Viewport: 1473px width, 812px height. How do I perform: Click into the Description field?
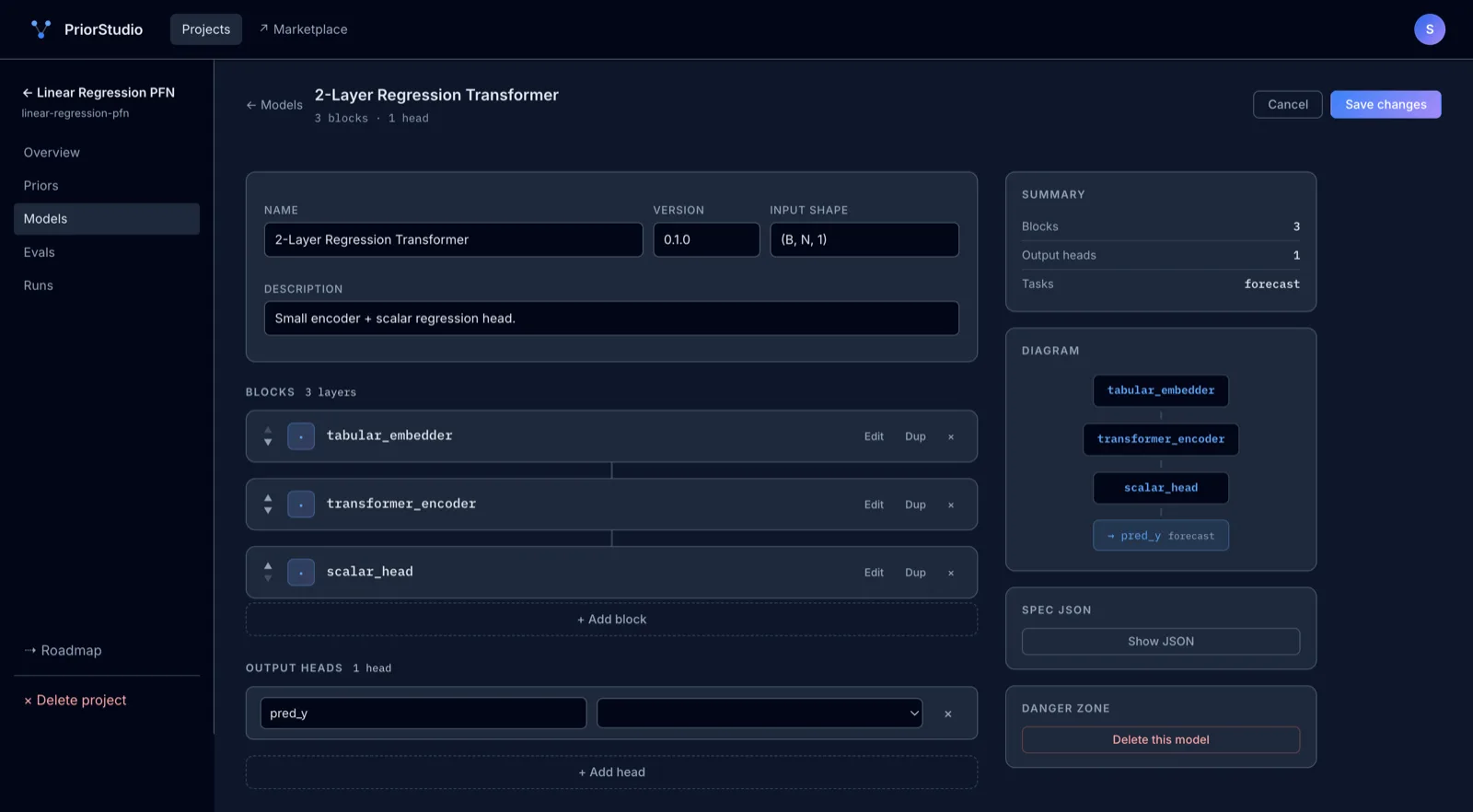pyautogui.click(x=611, y=319)
